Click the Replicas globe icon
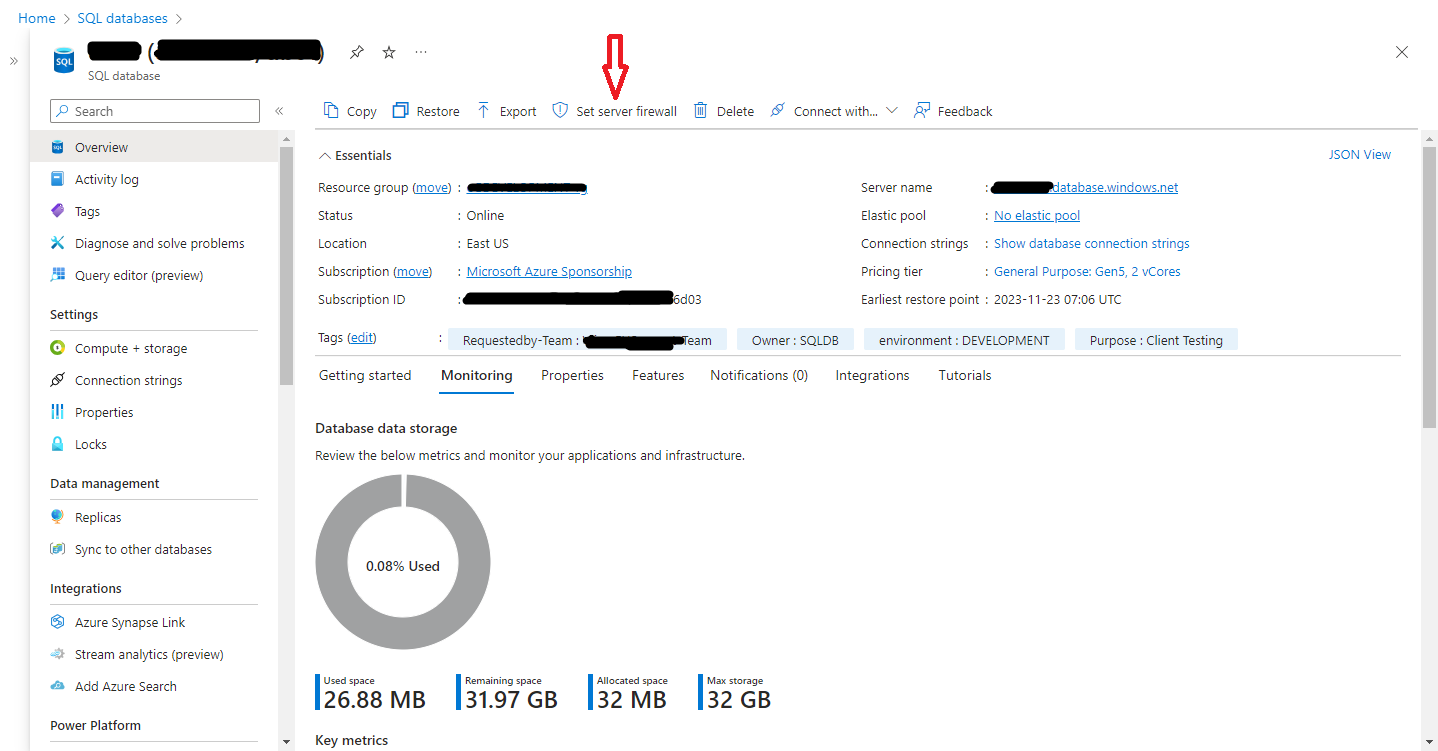 pos(57,517)
